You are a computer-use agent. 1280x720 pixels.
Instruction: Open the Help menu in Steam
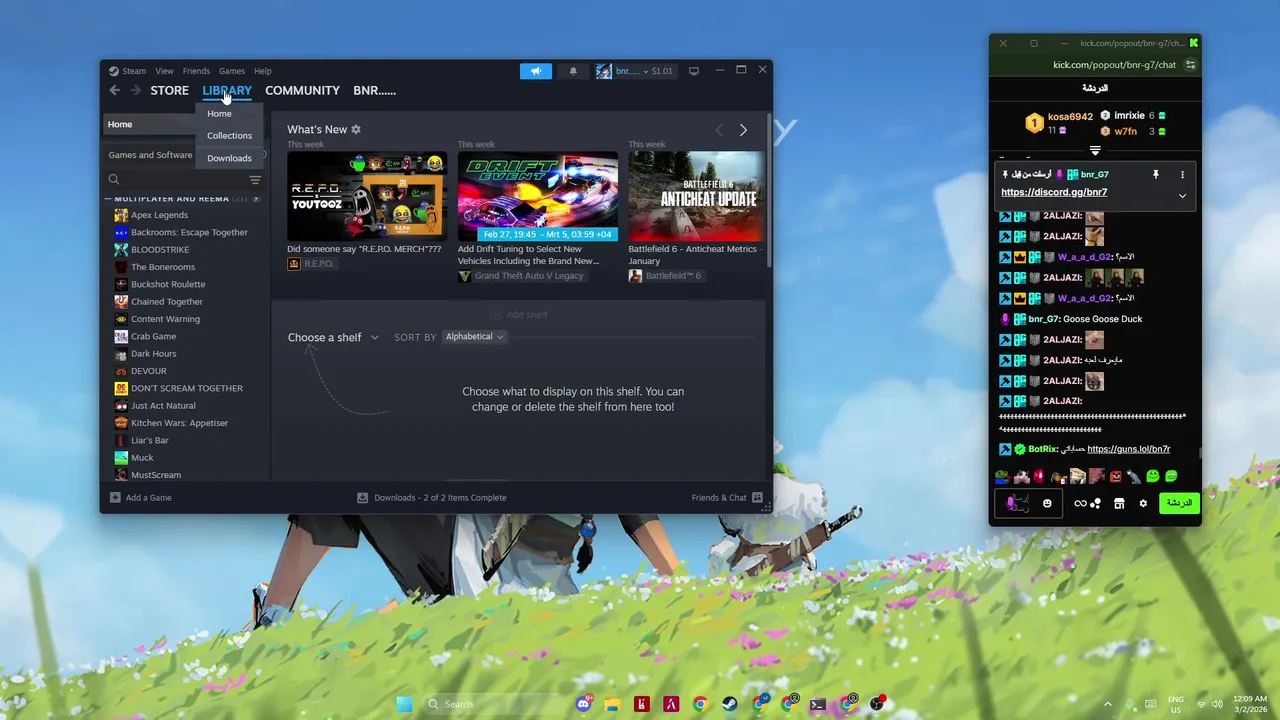coord(263,71)
